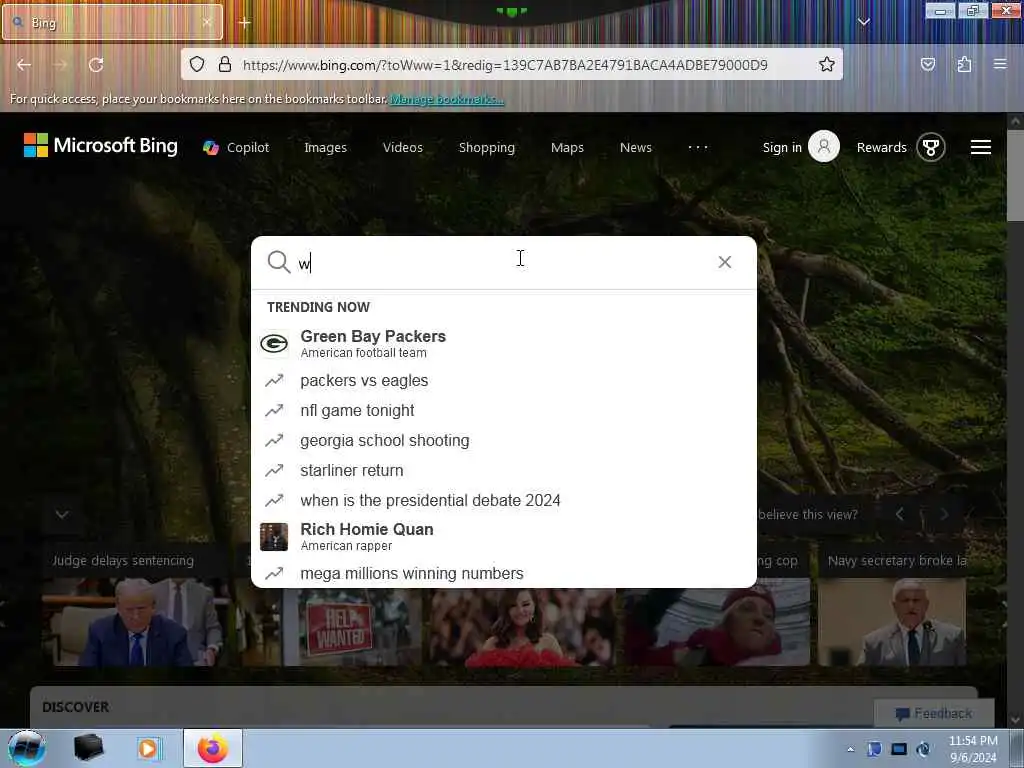Screen dimensions: 1024x768
Task: Click the padlock site info icon
Action: click(225, 64)
